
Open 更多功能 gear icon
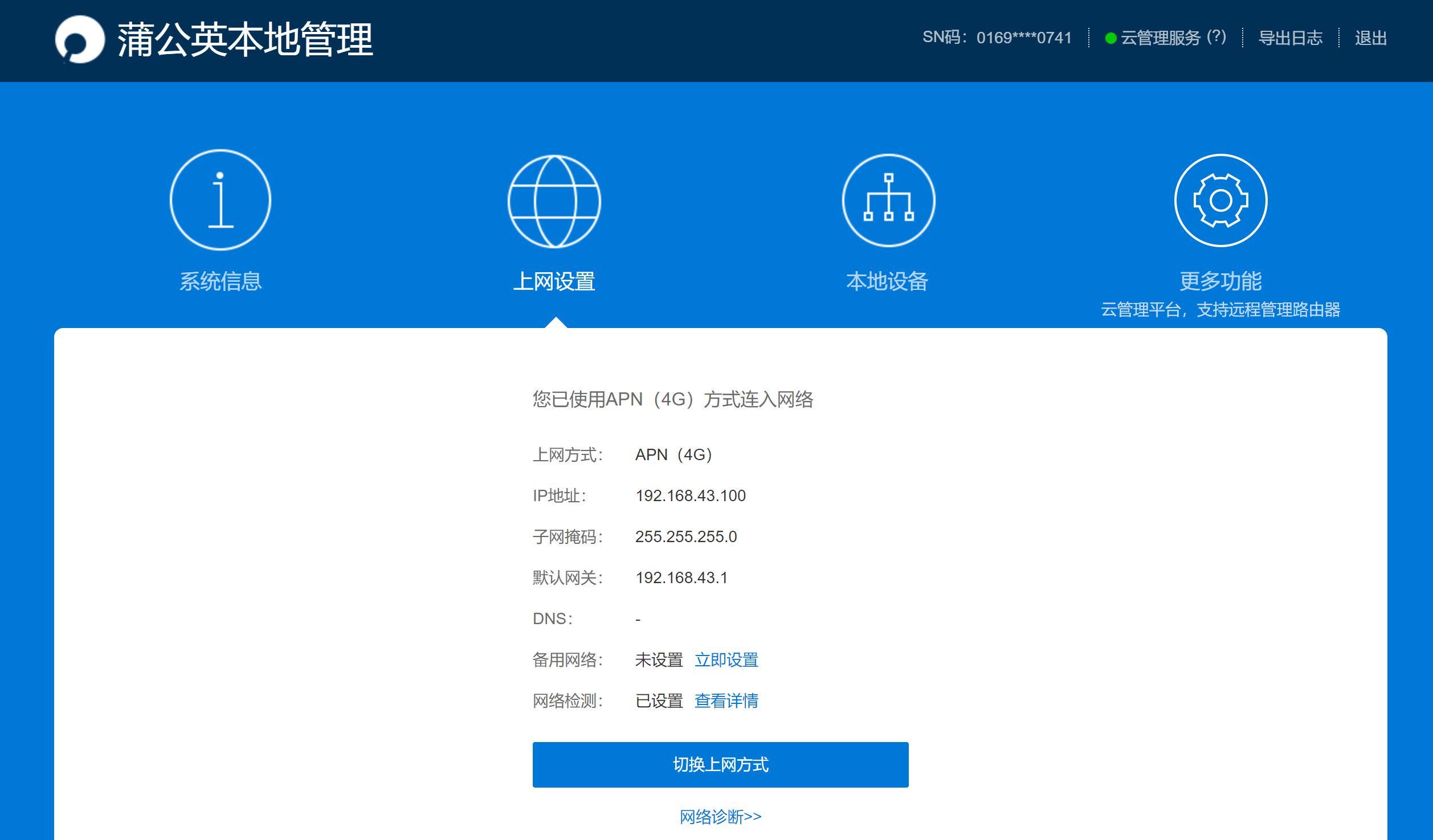1221,200
